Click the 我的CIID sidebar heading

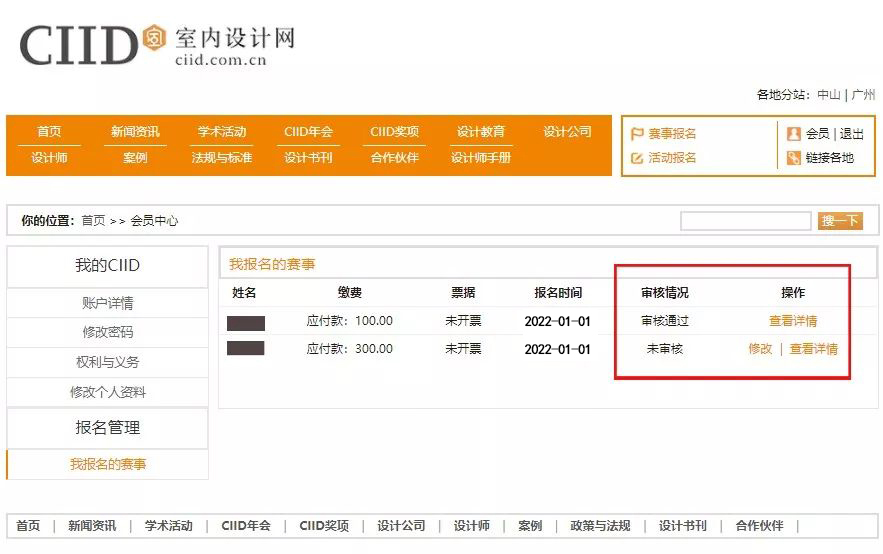[108, 265]
